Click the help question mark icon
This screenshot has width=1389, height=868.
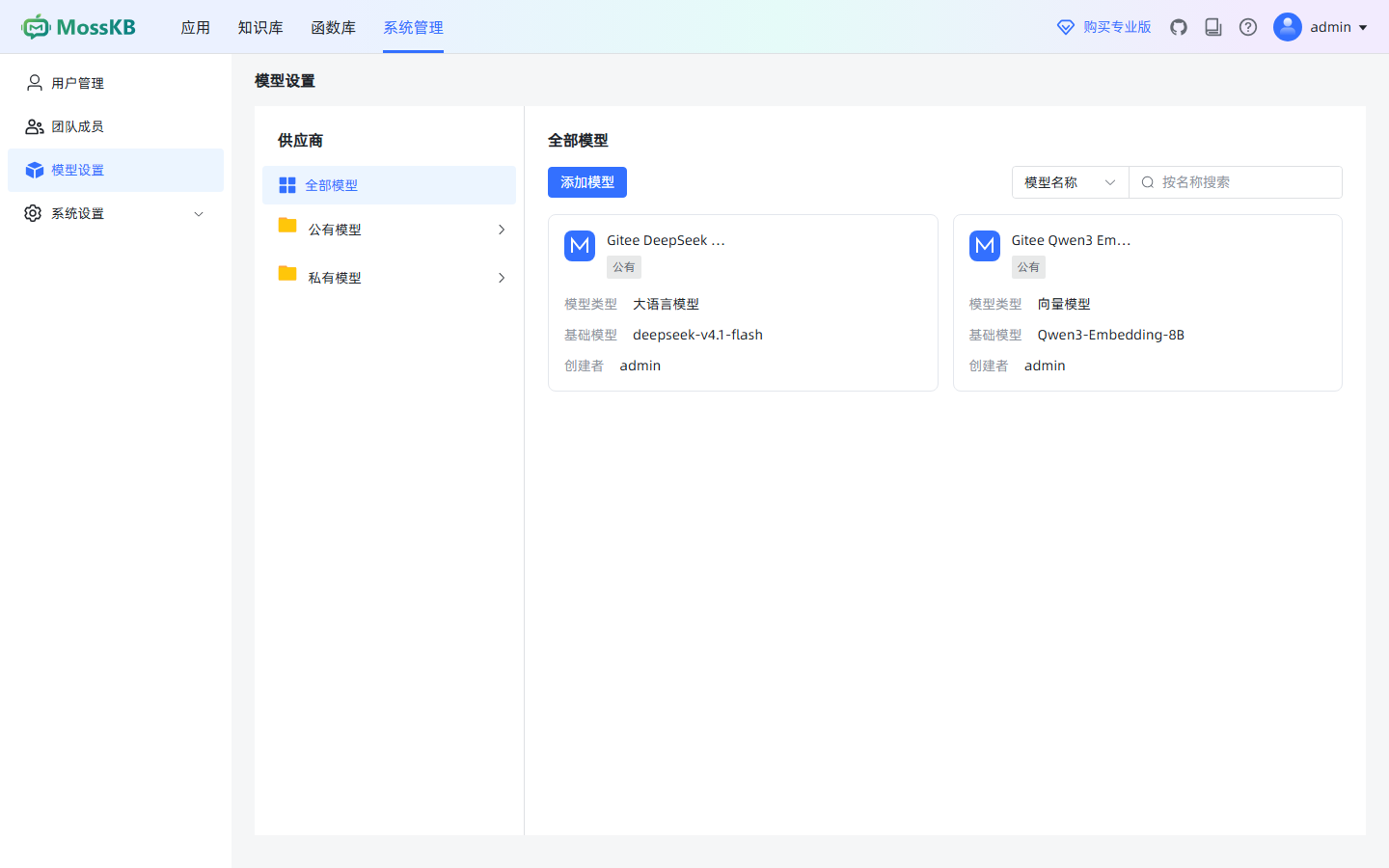pyautogui.click(x=1248, y=27)
